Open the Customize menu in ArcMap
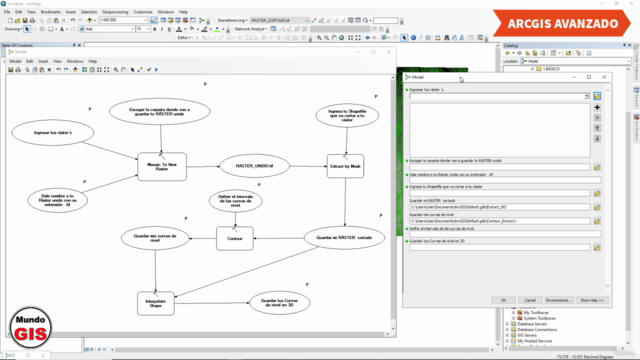 pyautogui.click(x=143, y=12)
